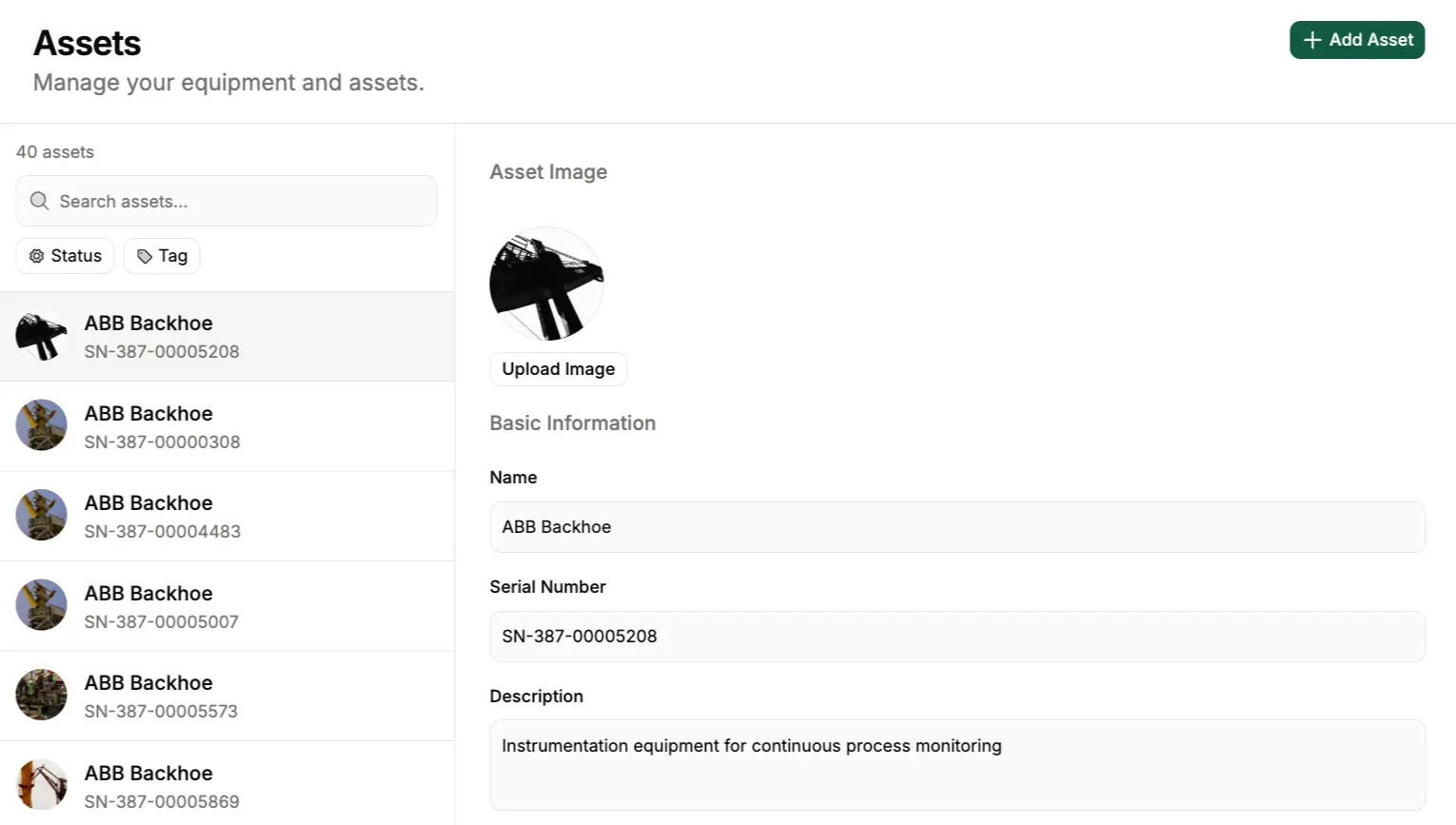Click the plus icon in Add Asset

point(1312,40)
